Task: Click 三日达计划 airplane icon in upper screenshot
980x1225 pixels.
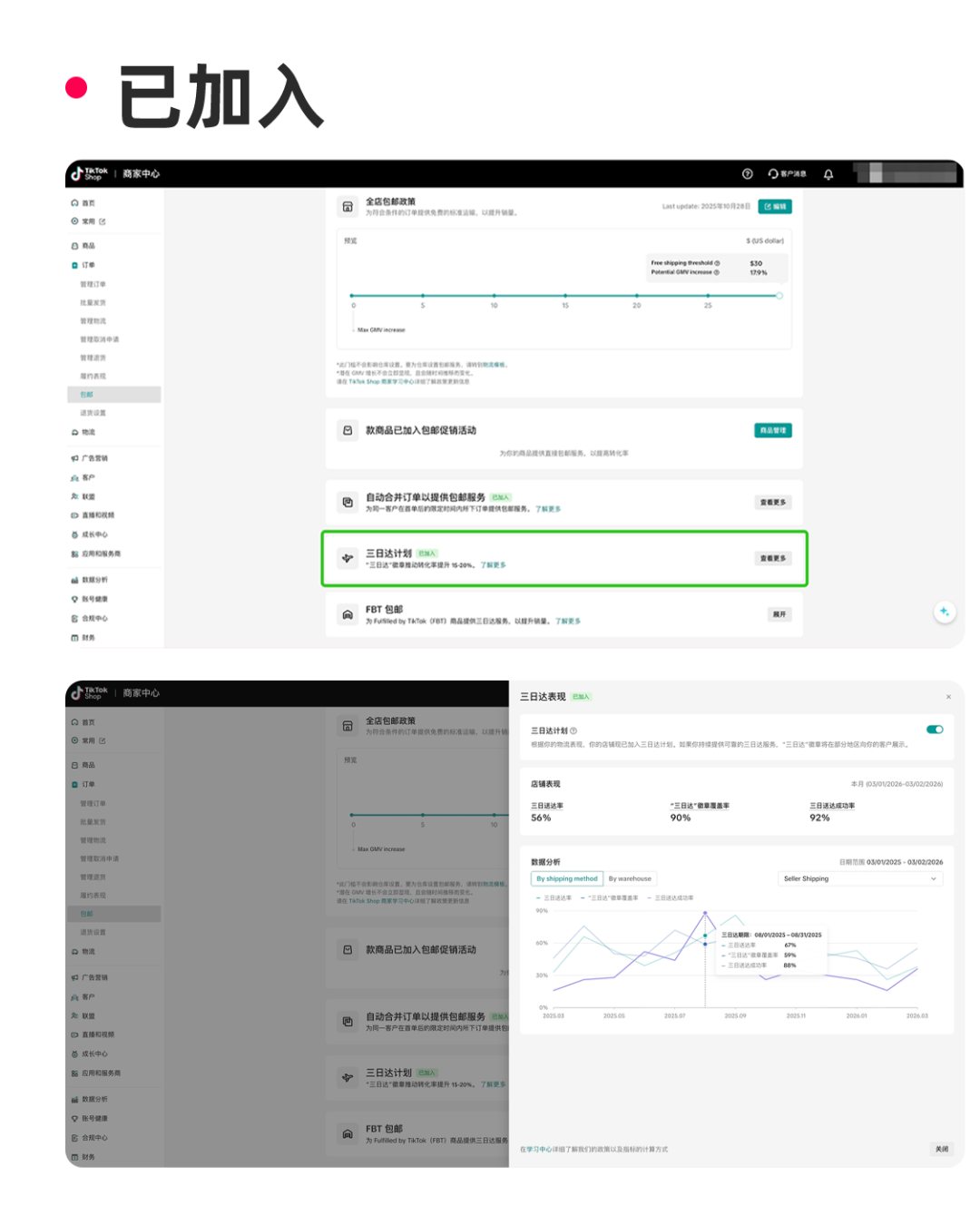Action: point(348,558)
